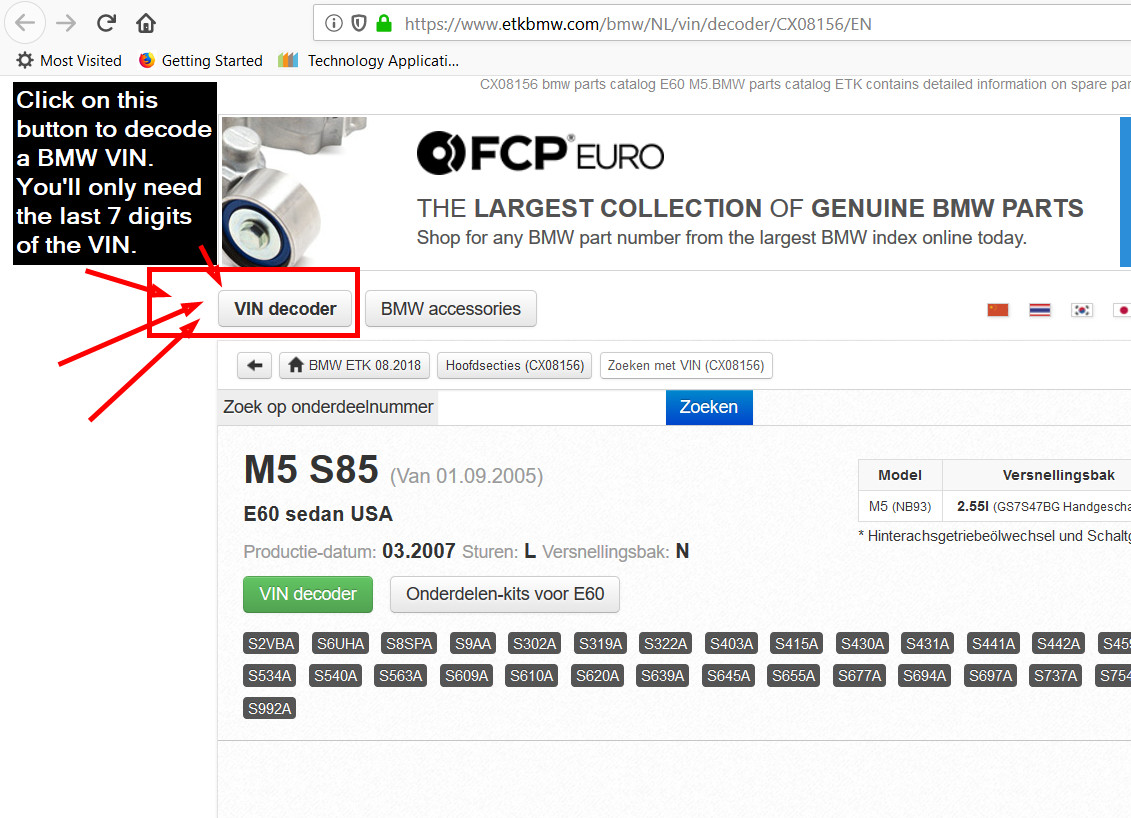This screenshot has width=1131, height=818.
Task: Select option code S322A
Action: point(666,643)
